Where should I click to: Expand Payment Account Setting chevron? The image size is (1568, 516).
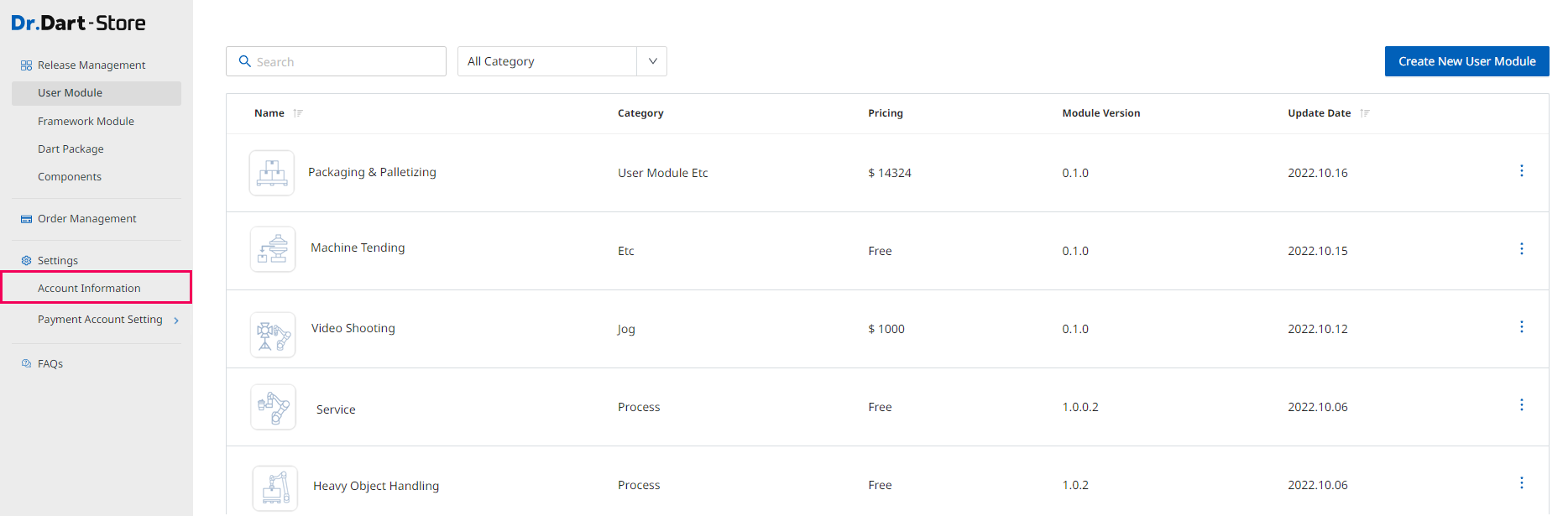176,321
